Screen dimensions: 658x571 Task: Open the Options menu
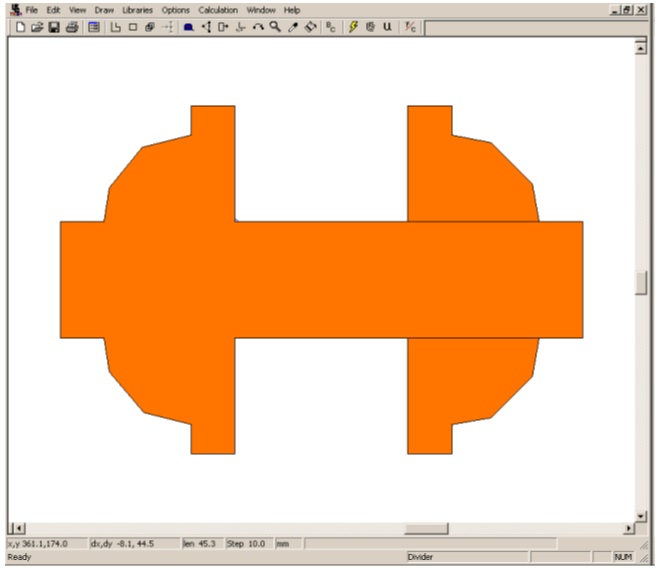[175, 9]
